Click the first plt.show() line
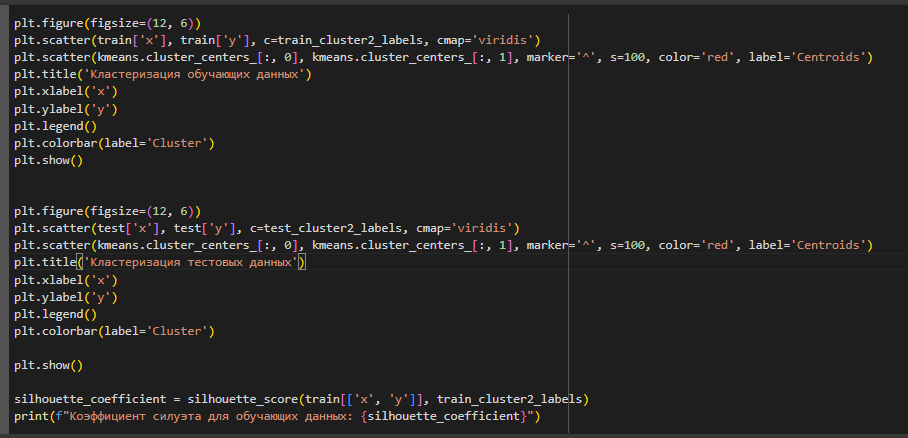 point(49,160)
